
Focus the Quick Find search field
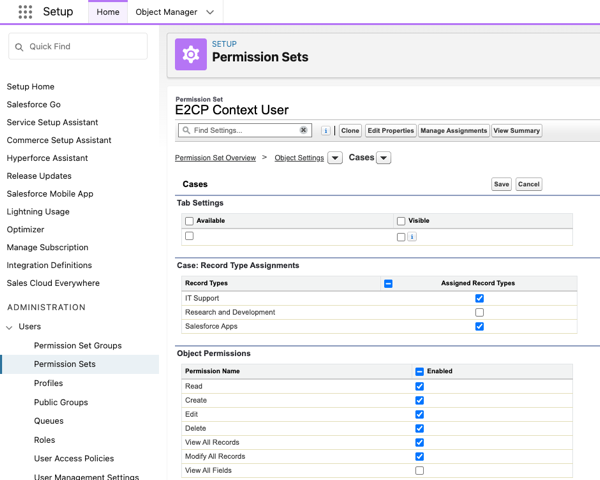point(78,47)
